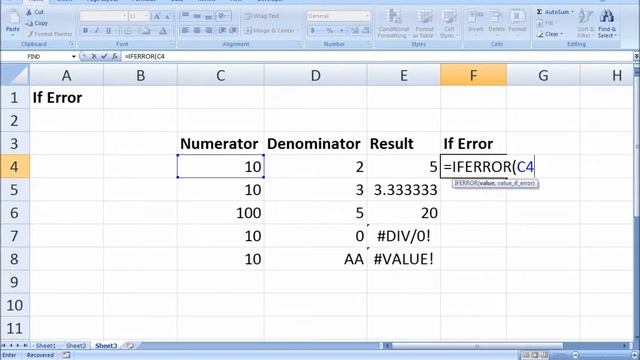Click the Delete cells button
Viewport: 640px width, 360px height.
tap(496, 21)
